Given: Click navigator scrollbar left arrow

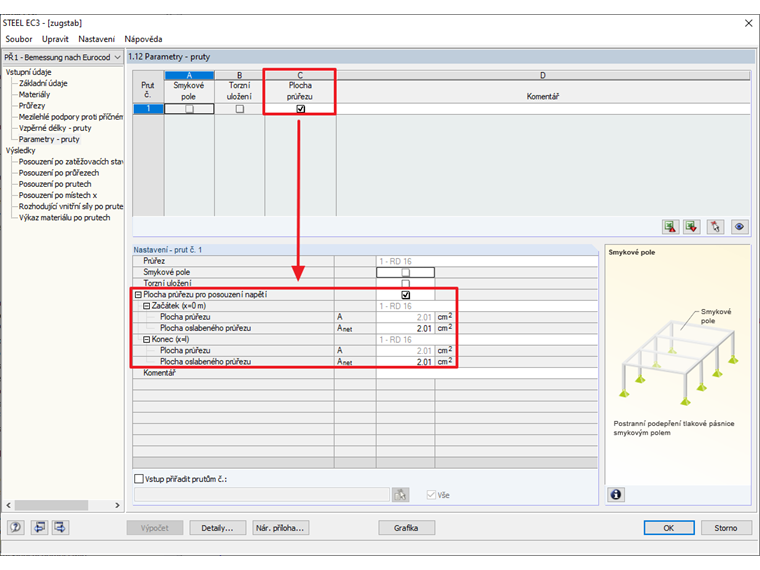Looking at the screenshot, I should coord(8,505).
